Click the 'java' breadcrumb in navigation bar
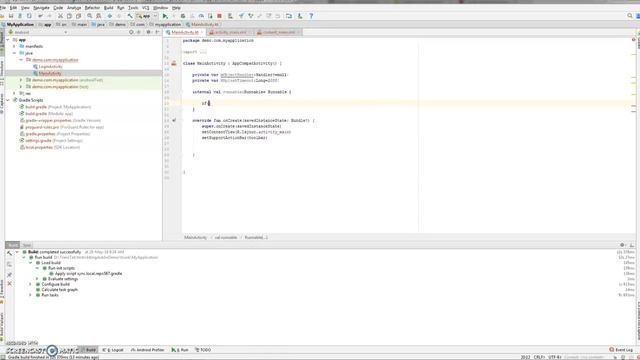The width and height of the screenshot is (640, 360). pyautogui.click(x=98, y=24)
